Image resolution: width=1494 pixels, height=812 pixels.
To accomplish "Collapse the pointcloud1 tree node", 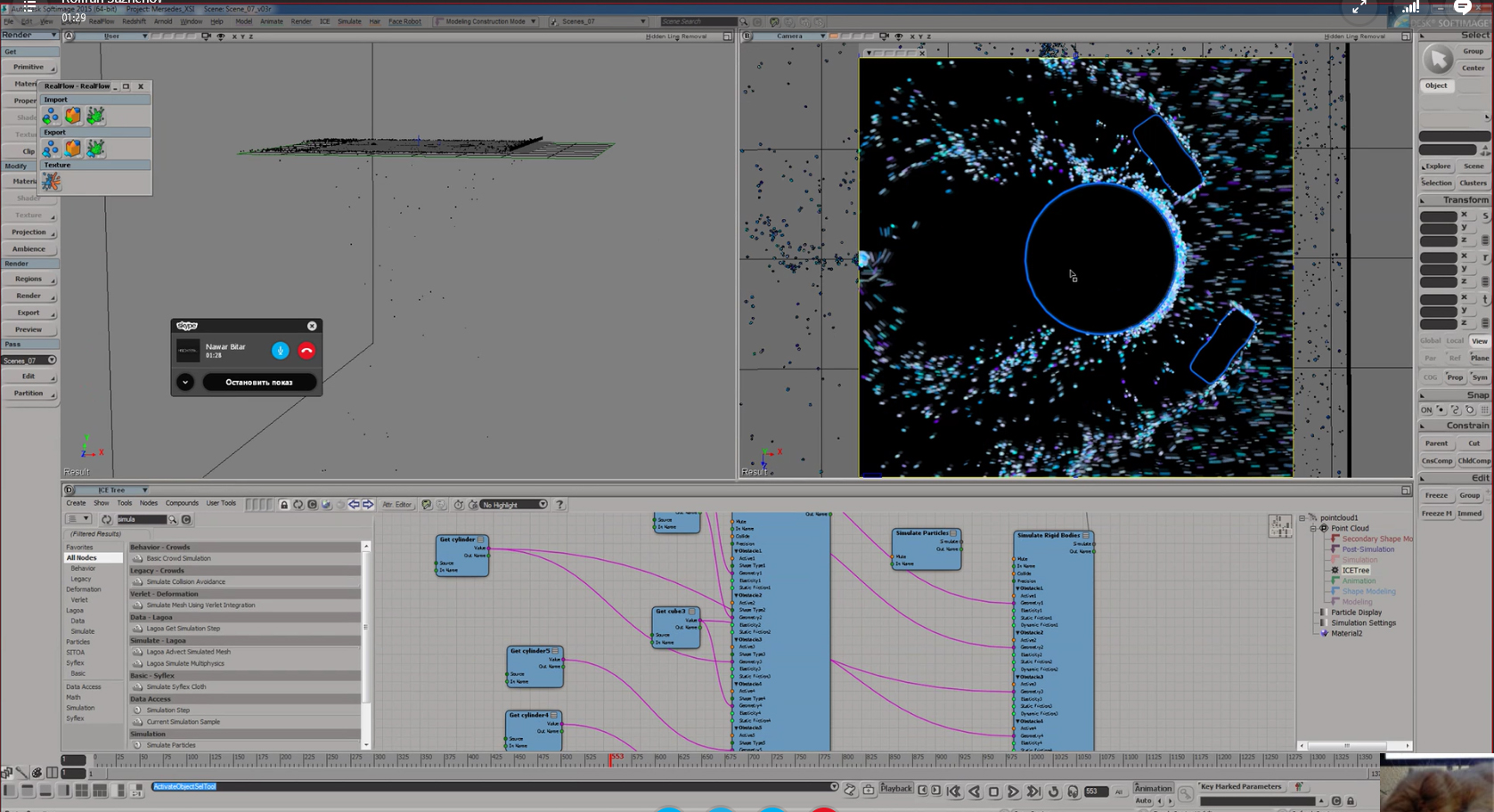I will click(1302, 518).
